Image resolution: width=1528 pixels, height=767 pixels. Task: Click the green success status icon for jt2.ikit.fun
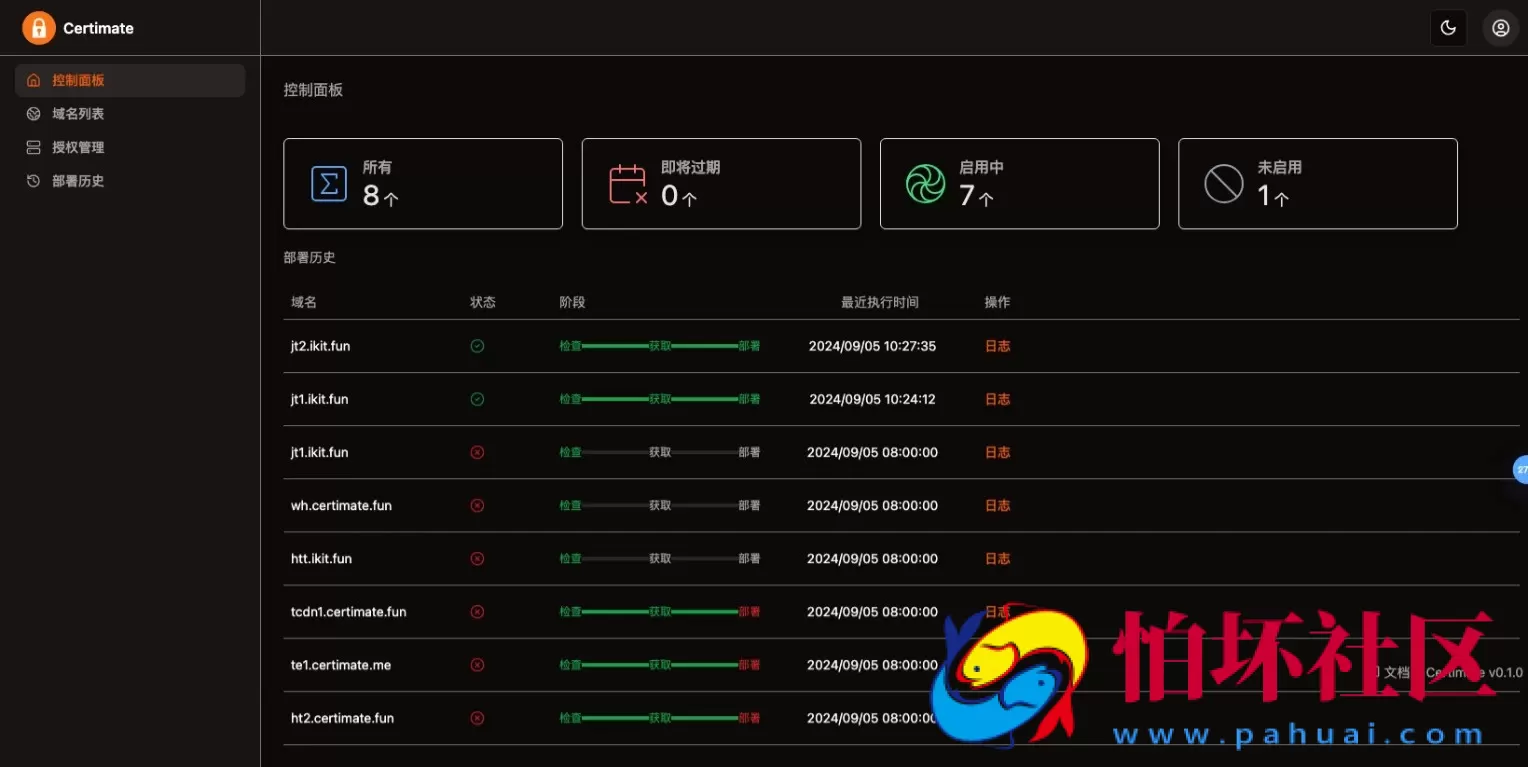[477, 345]
